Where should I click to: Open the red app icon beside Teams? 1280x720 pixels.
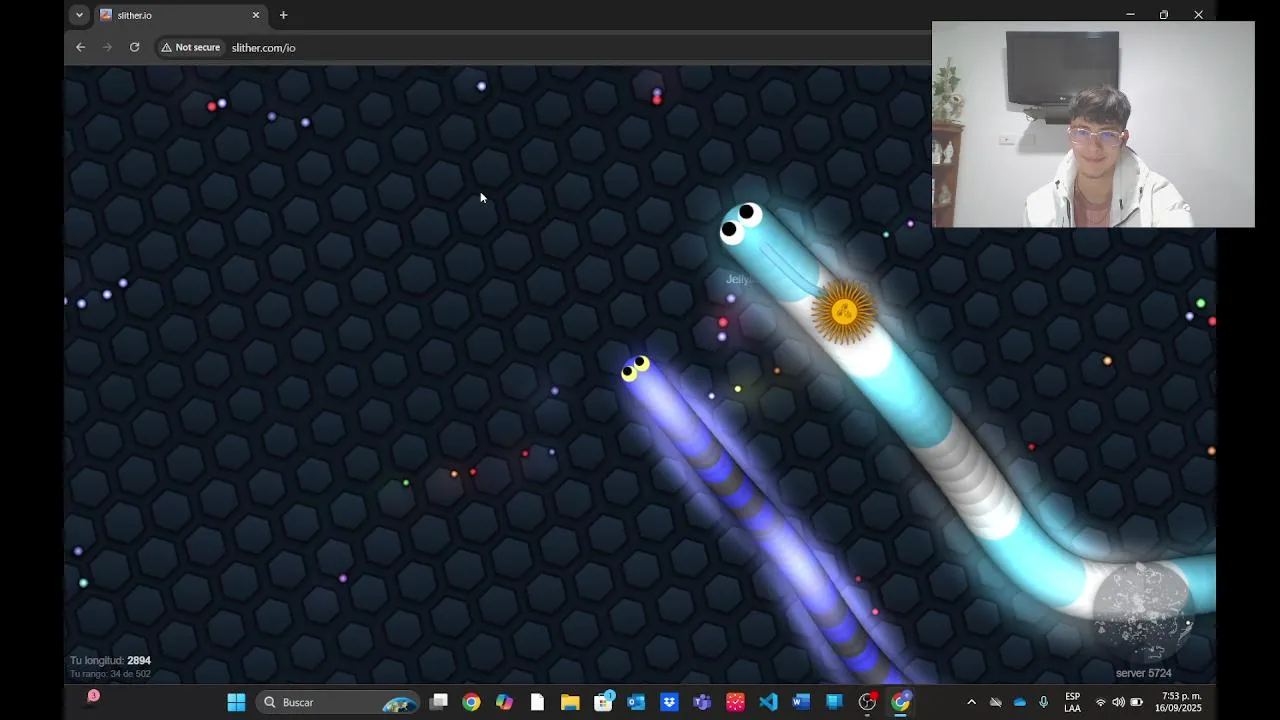(x=735, y=702)
